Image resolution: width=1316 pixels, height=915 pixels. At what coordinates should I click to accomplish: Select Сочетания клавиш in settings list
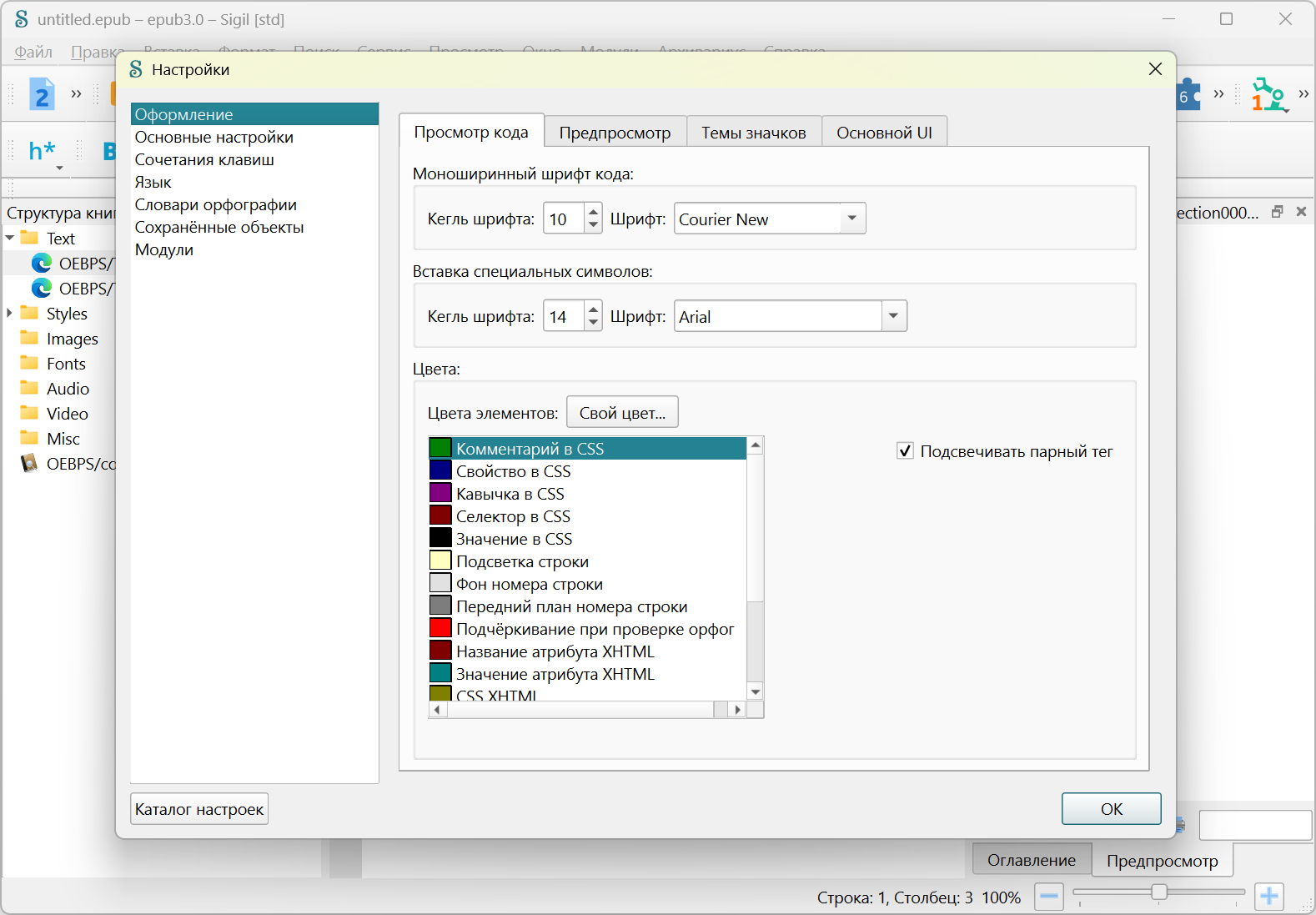click(204, 159)
